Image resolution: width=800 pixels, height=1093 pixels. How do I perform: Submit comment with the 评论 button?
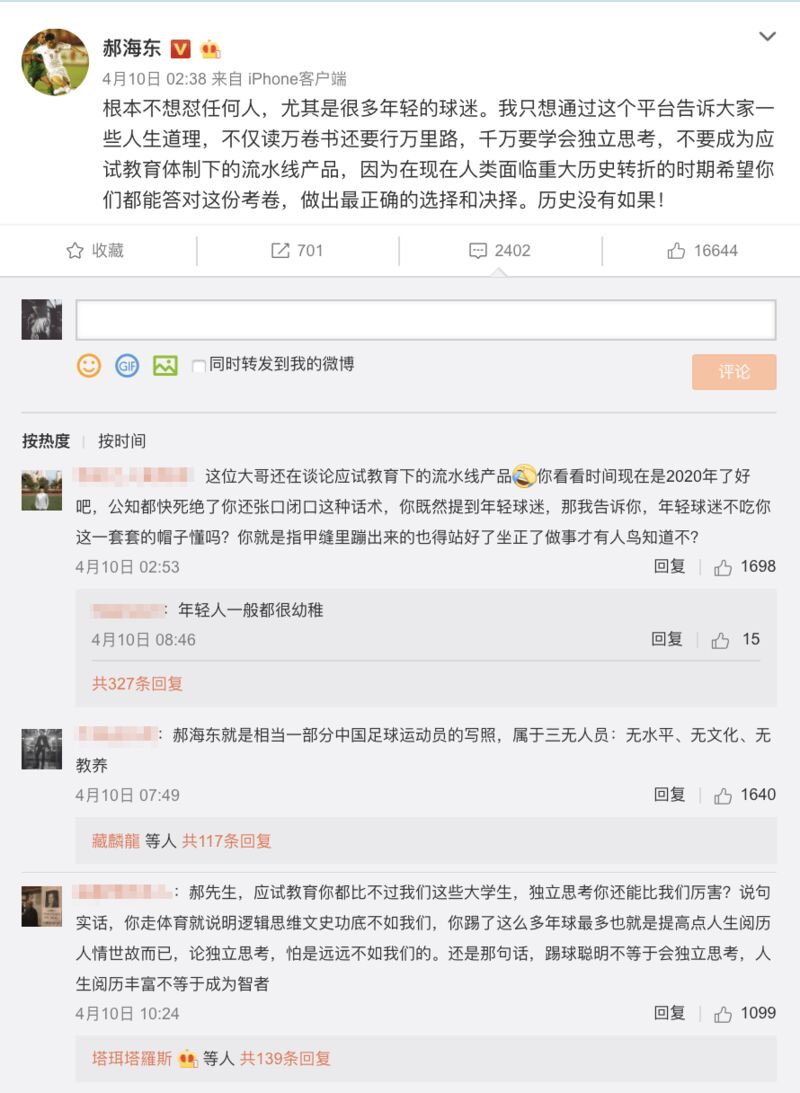click(734, 372)
